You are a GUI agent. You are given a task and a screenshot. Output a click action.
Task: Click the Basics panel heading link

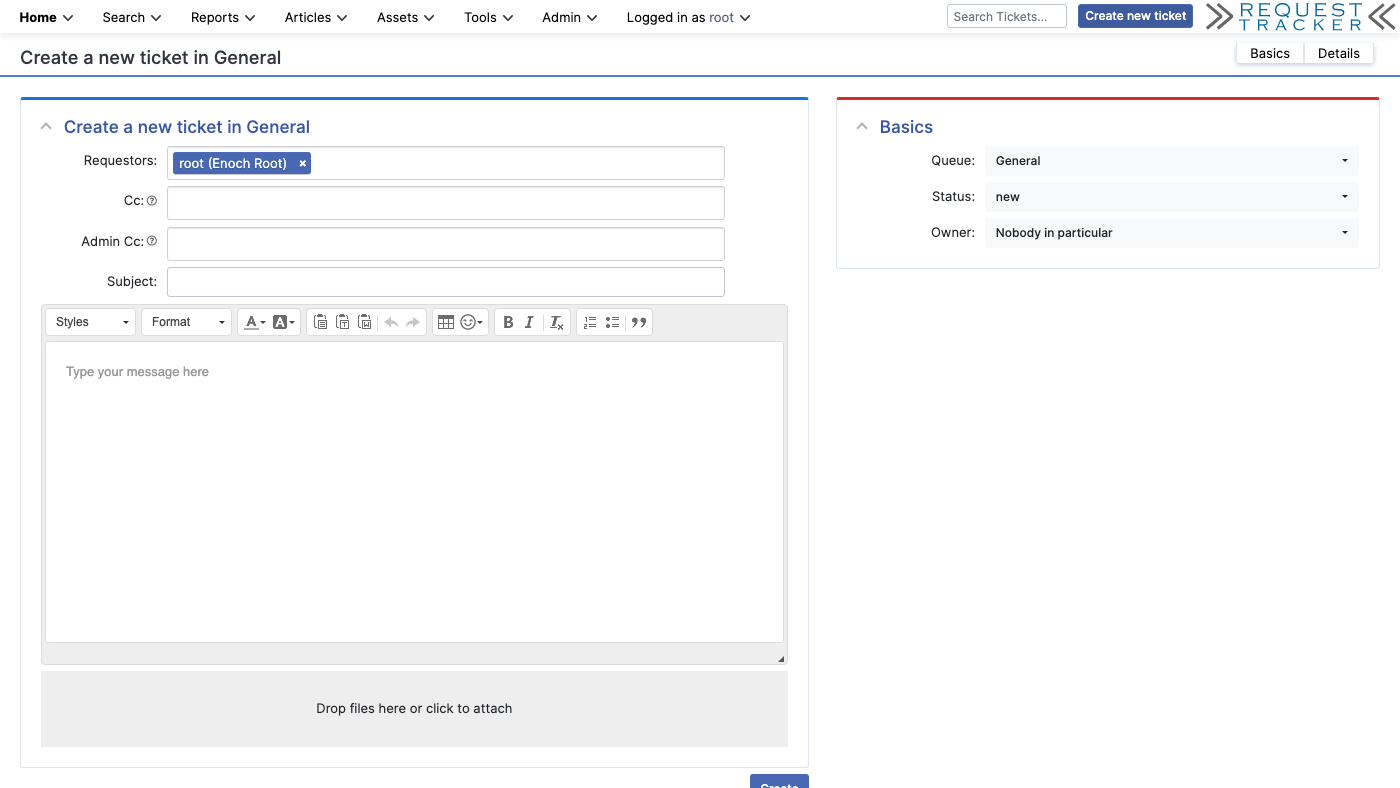(906, 127)
